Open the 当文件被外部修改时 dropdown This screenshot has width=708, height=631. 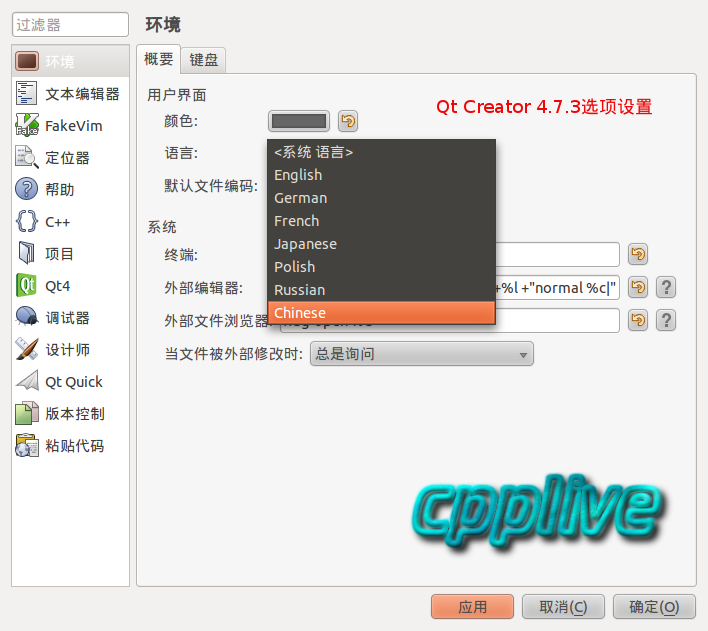[x=421, y=354]
